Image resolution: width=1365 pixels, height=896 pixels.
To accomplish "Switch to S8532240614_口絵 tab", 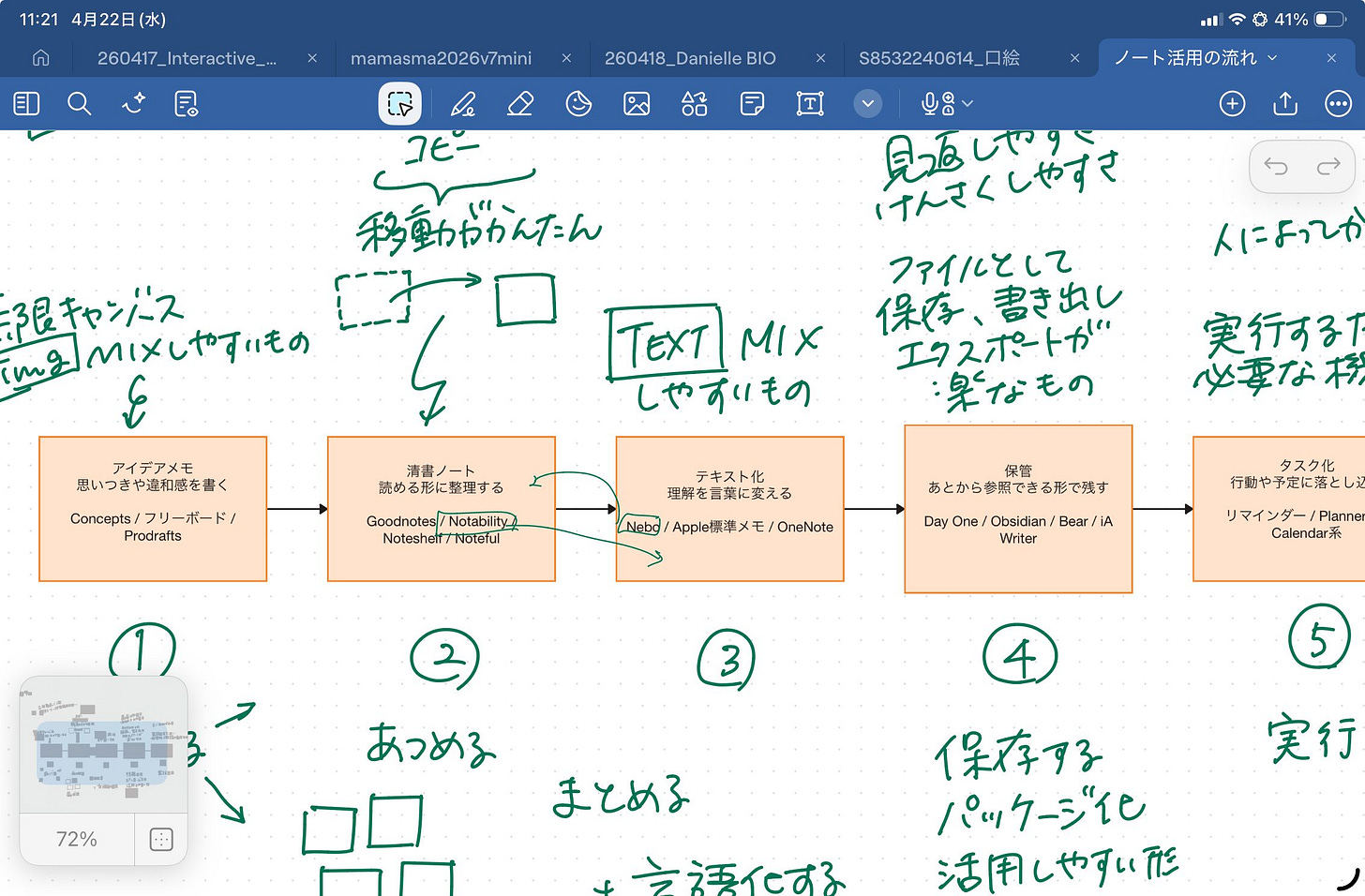I will pos(939,58).
